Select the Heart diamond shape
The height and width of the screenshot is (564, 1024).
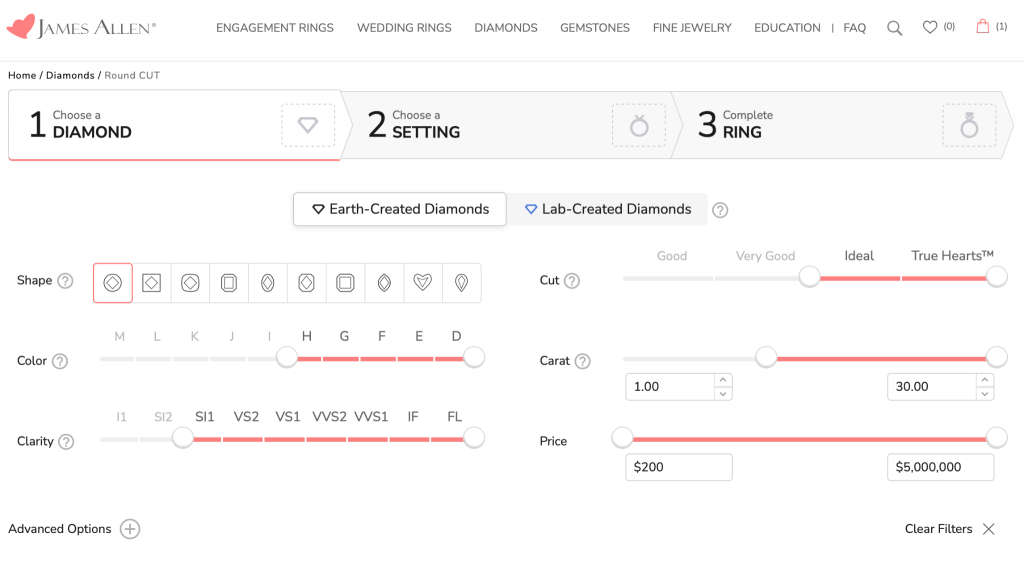(x=423, y=283)
